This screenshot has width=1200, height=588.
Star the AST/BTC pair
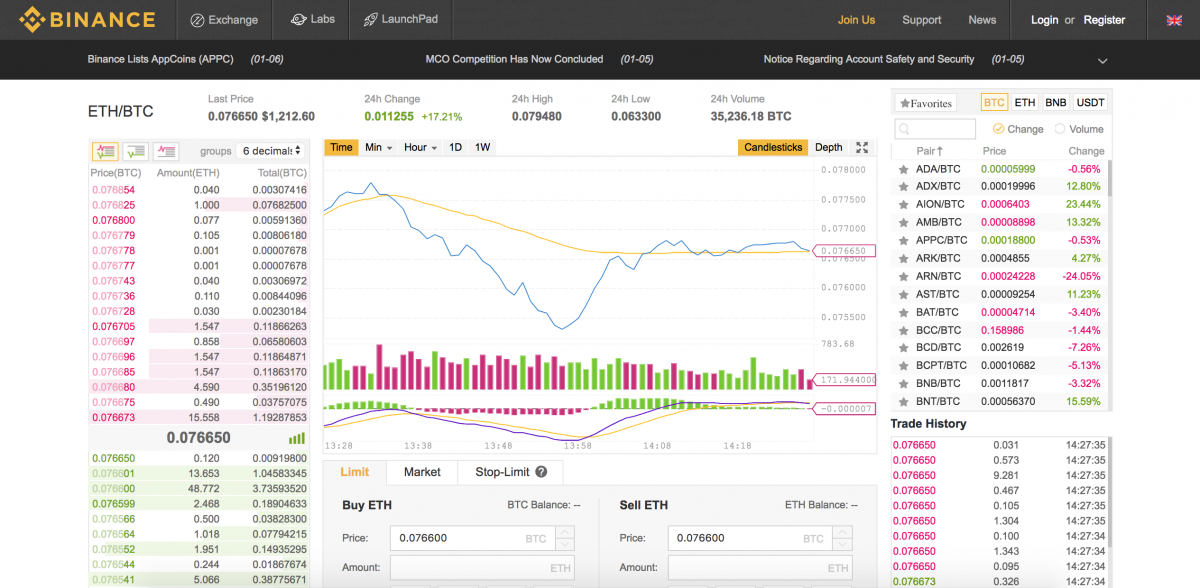coord(903,295)
